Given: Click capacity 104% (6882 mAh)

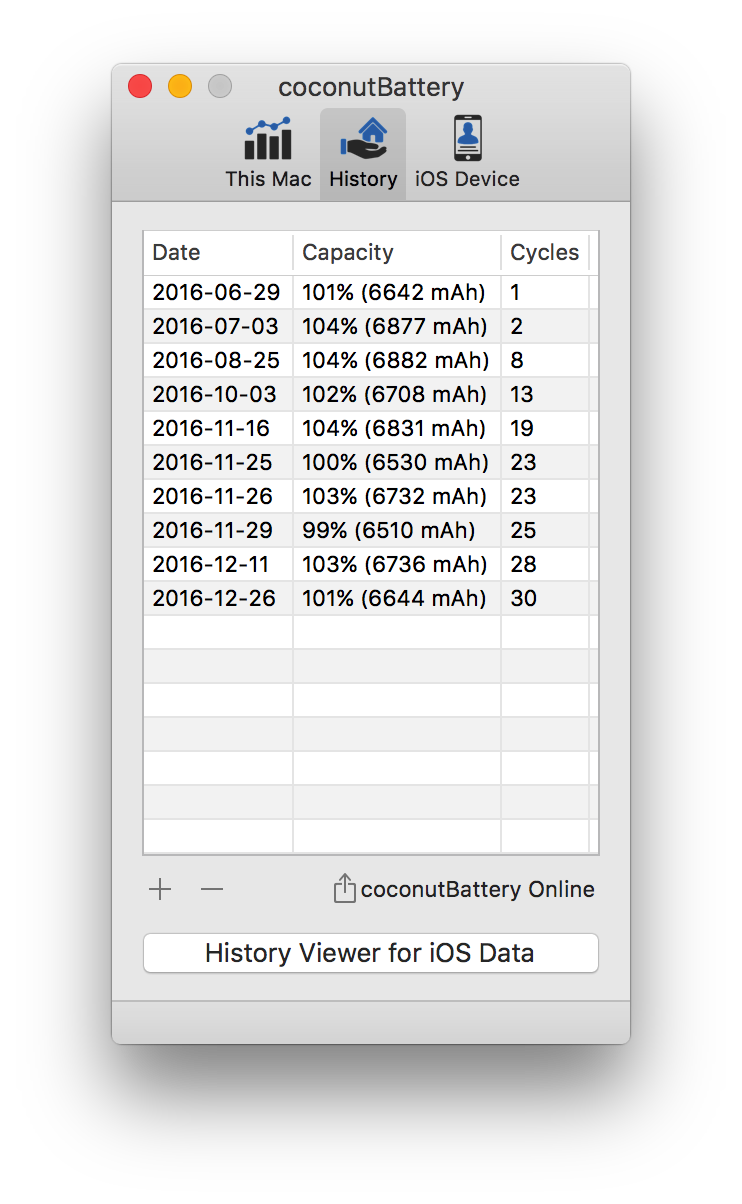Looking at the screenshot, I should pos(396,360).
